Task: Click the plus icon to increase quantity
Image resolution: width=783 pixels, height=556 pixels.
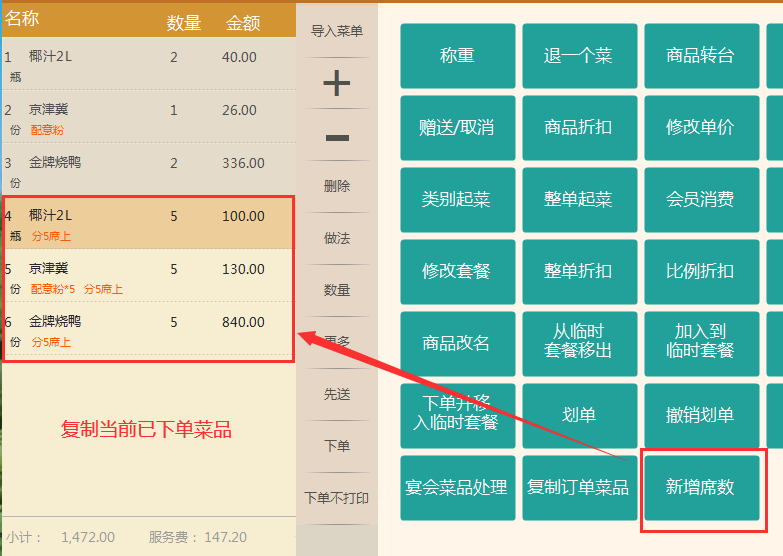Action: point(337,83)
